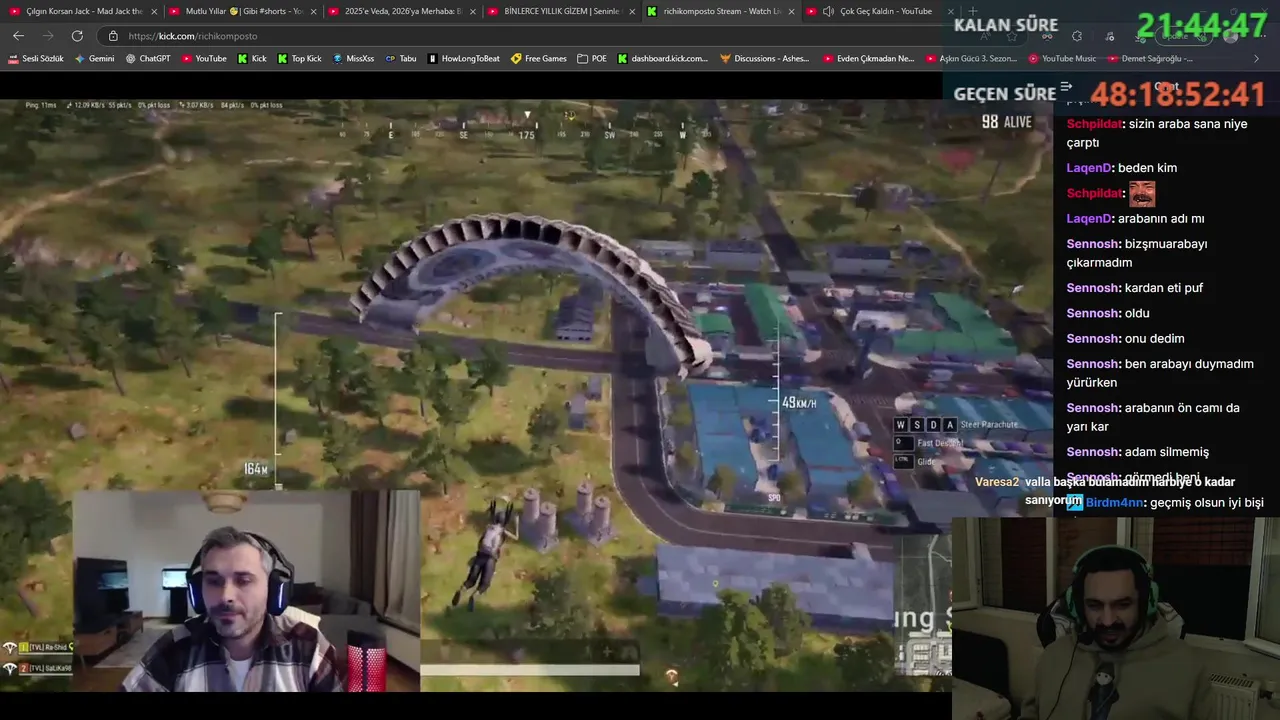Go back using the browser back arrow
This screenshot has height=720, width=1280.
pos(18,36)
